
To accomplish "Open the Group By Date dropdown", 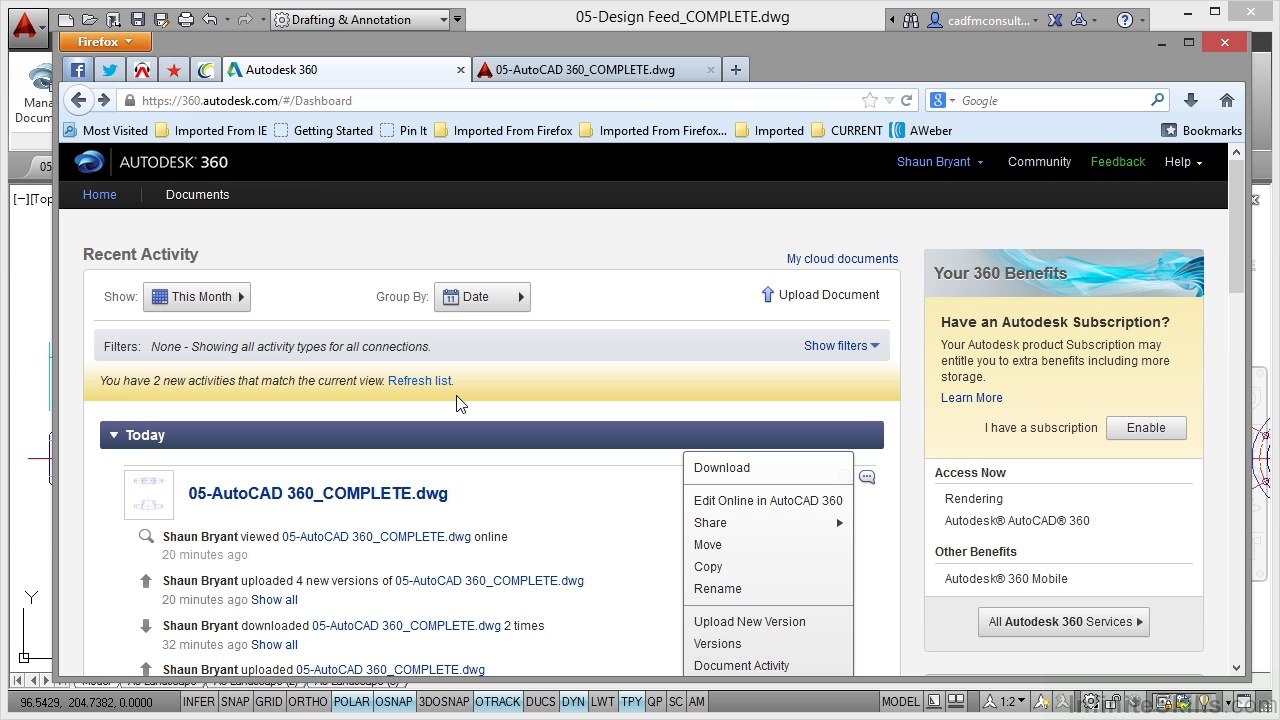I will (x=482, y=297).
